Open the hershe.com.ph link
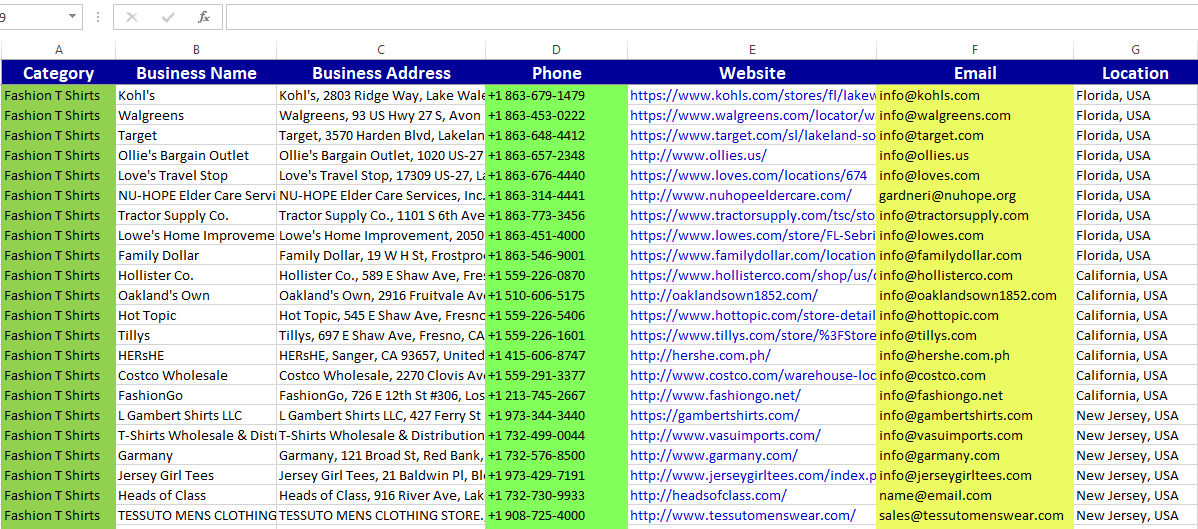This screenshot has width=1198, height=529. (700, 355)
